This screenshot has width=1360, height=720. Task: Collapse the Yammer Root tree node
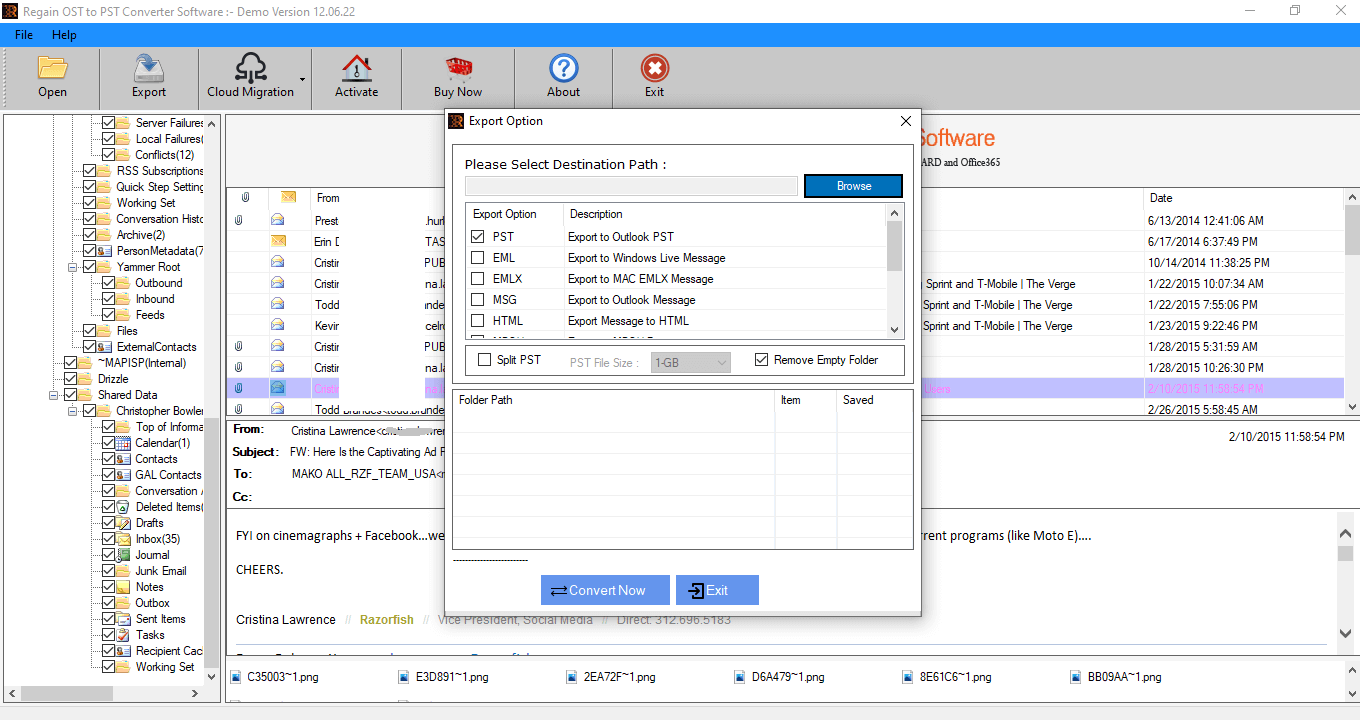click(x=73, y=267)
